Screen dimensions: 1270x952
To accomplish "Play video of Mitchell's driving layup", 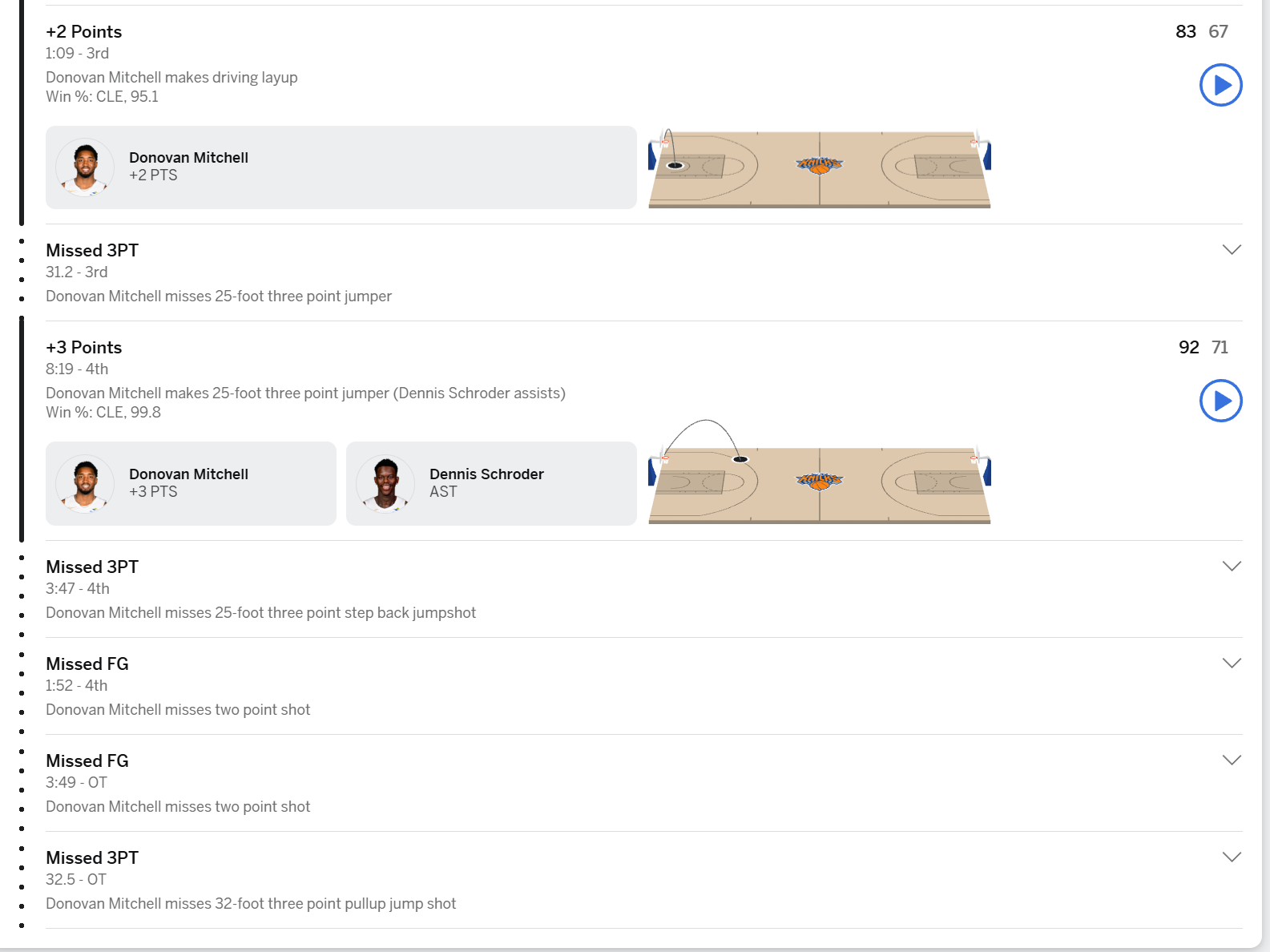I will click(1220, 85).
